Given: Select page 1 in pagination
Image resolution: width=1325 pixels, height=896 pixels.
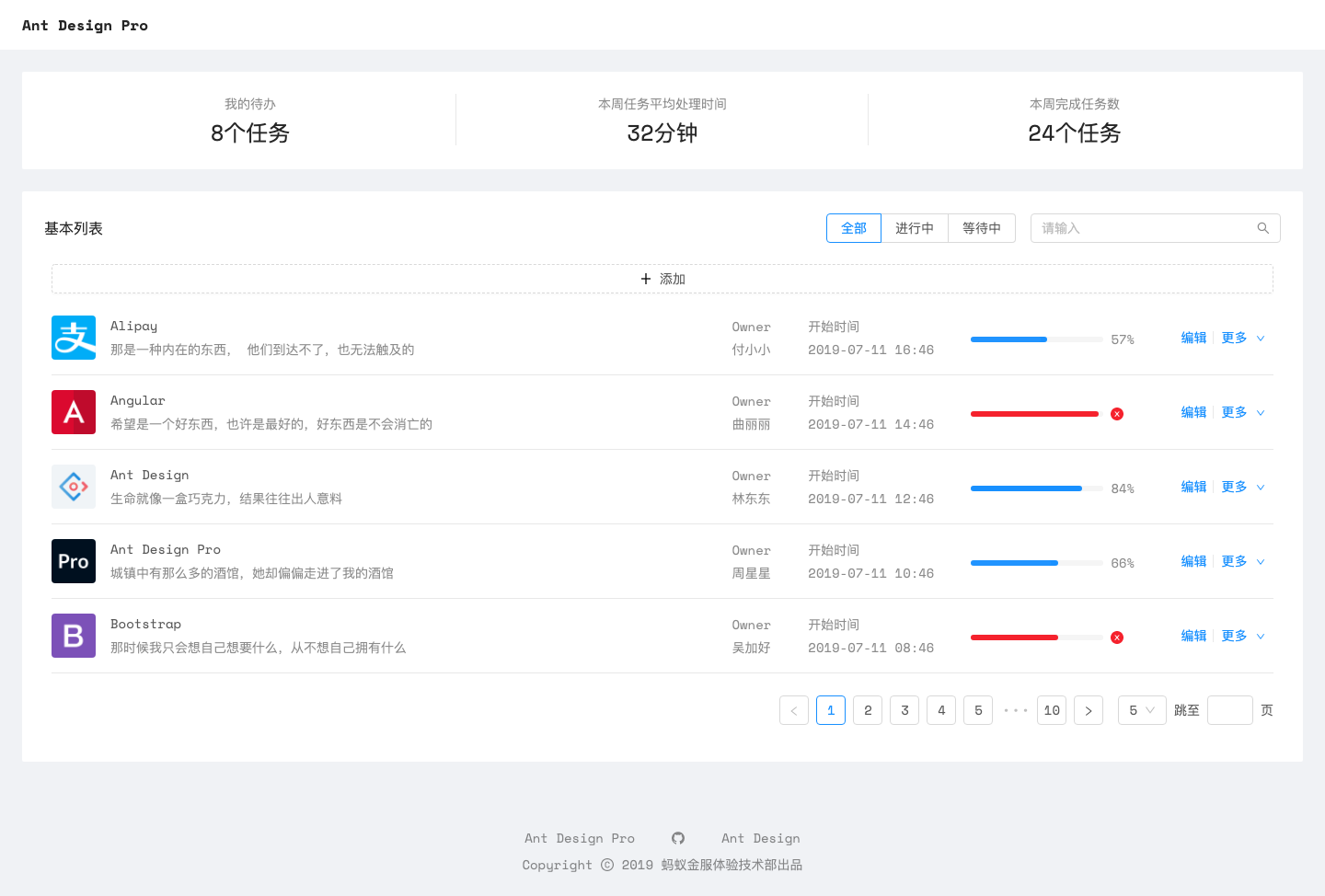Looking at the screenshot, I should coord(831,710).
